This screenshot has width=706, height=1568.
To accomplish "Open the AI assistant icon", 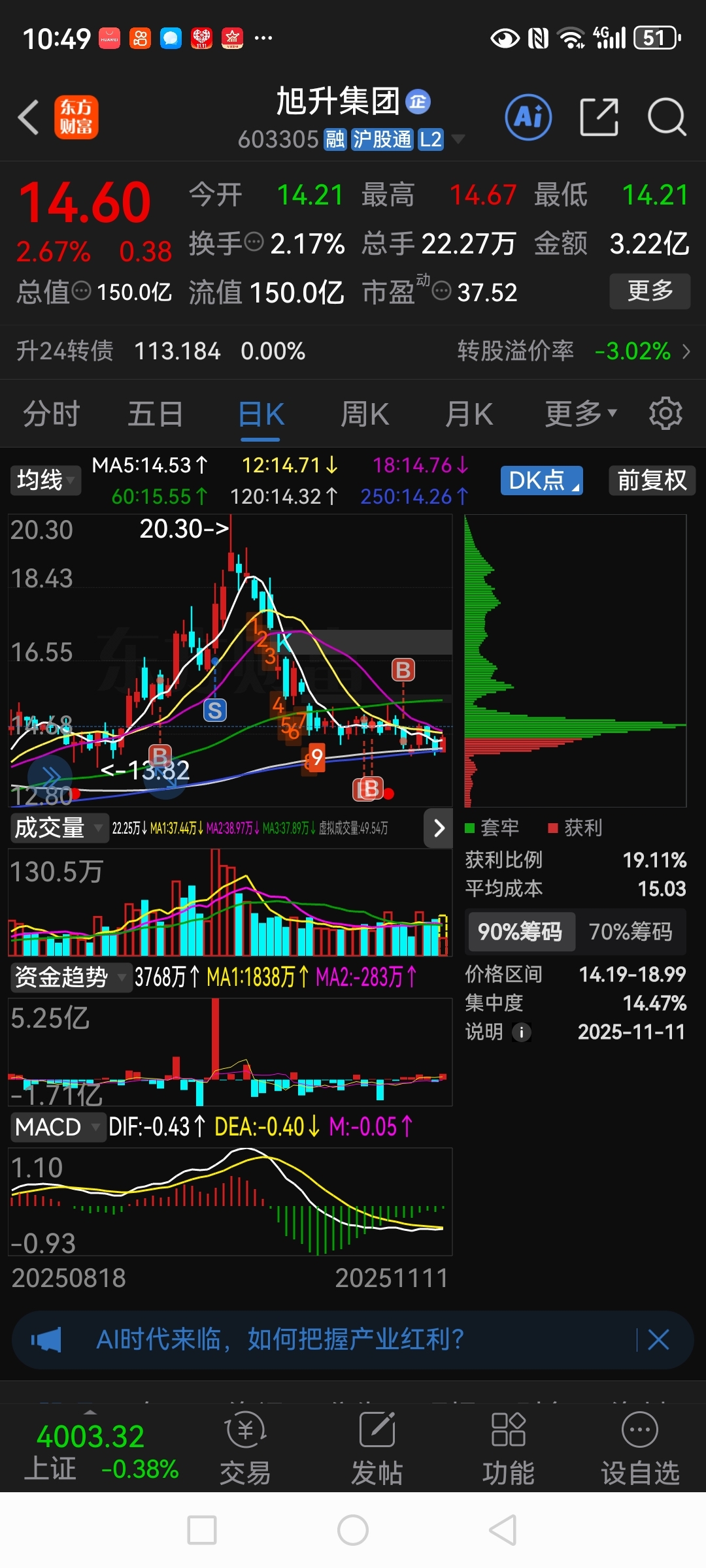I will (528, 118).
